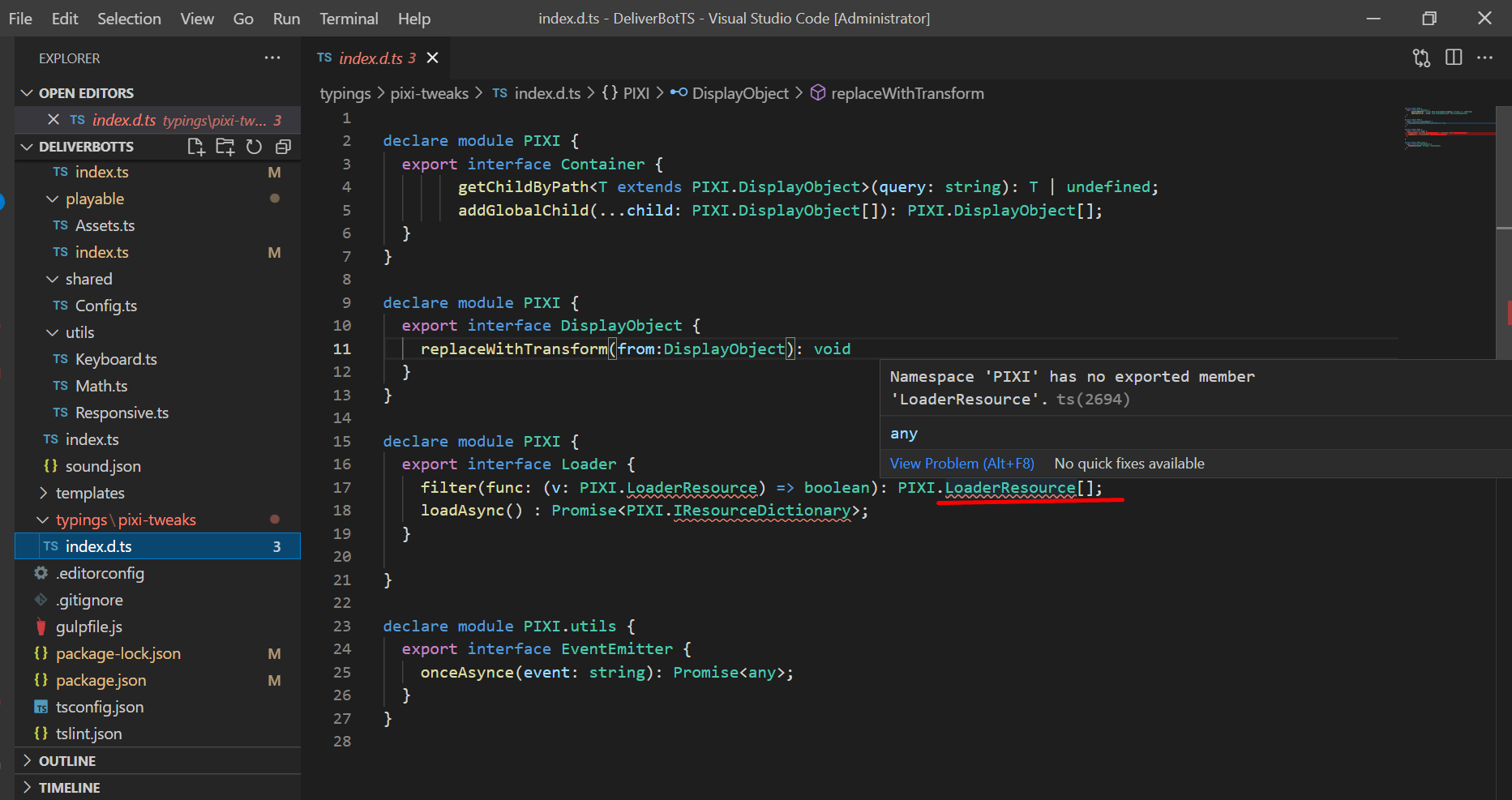Open Keyboard.ts file
This screenshot has height=800, width=1512.
pos(116,359)
